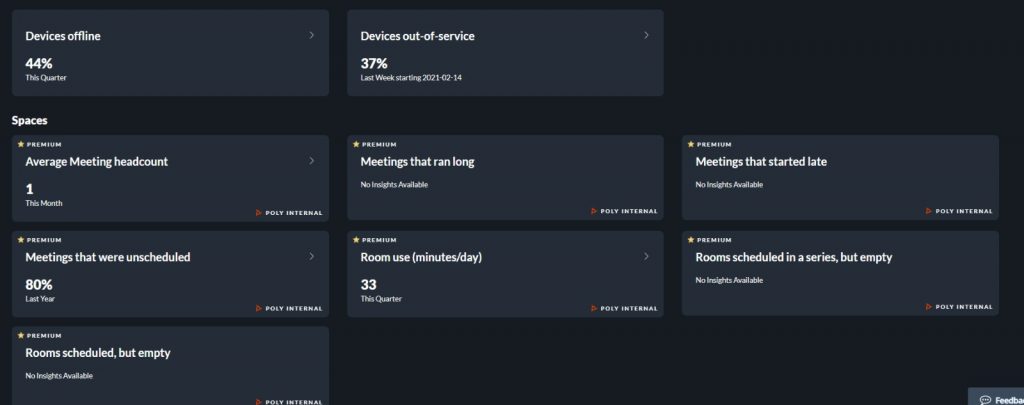Click Poly Internal icon on Meetings that ran long
The width and height of the screenshot is (1024, 405).
click(x=594, y=211)
